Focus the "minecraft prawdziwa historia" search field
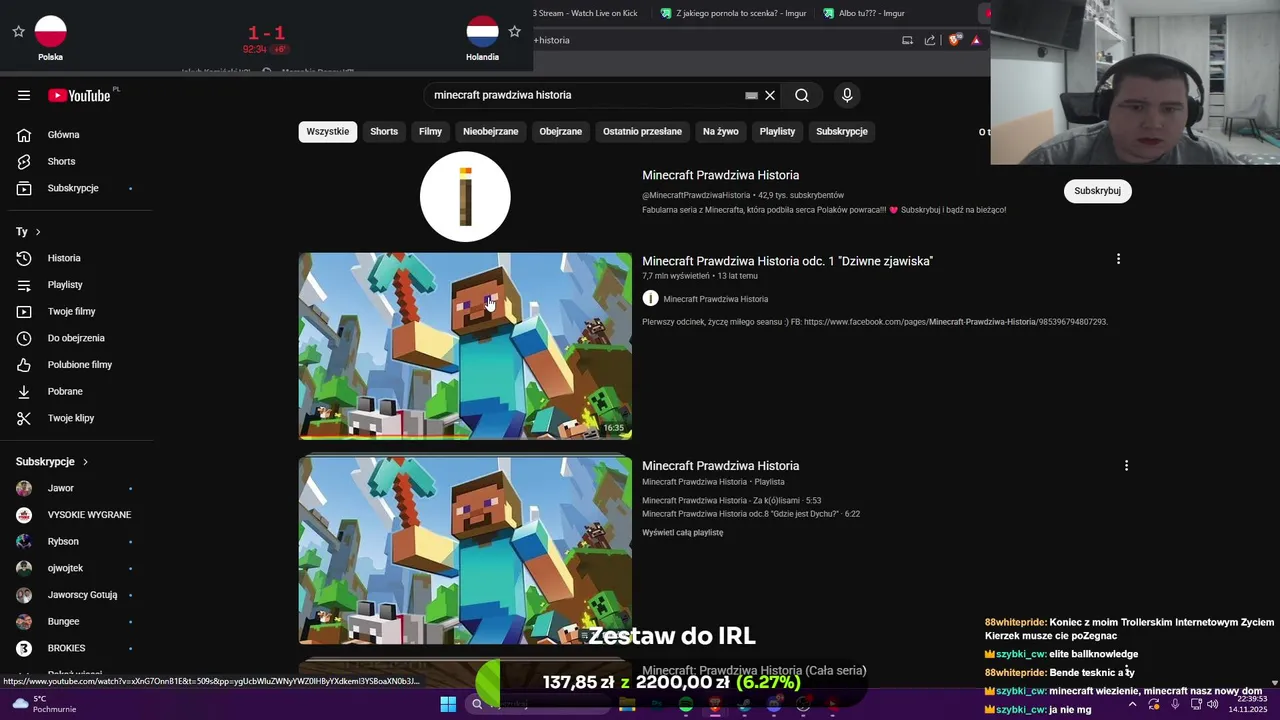The image size is (1280, 720). (585, 95)
